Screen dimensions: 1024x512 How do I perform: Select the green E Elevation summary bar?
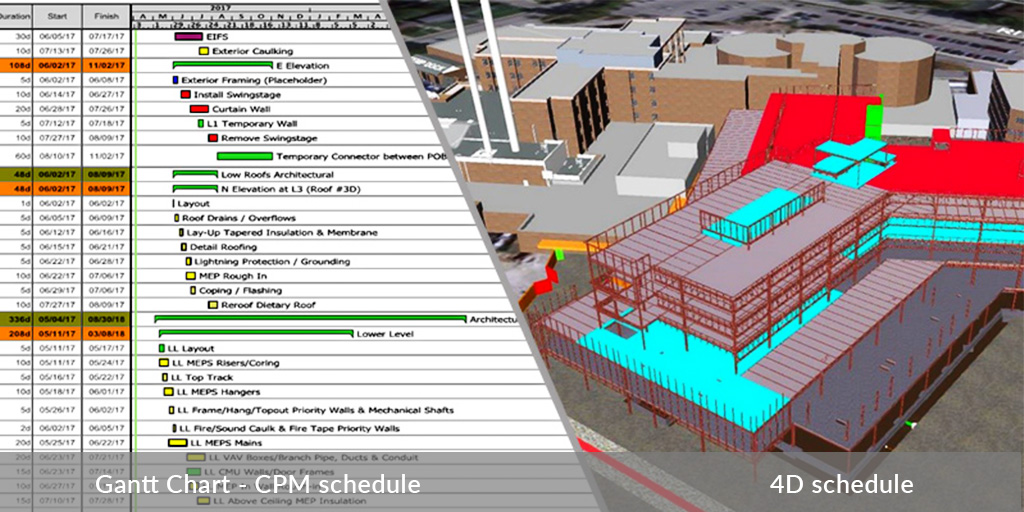[x=222, y=63]
